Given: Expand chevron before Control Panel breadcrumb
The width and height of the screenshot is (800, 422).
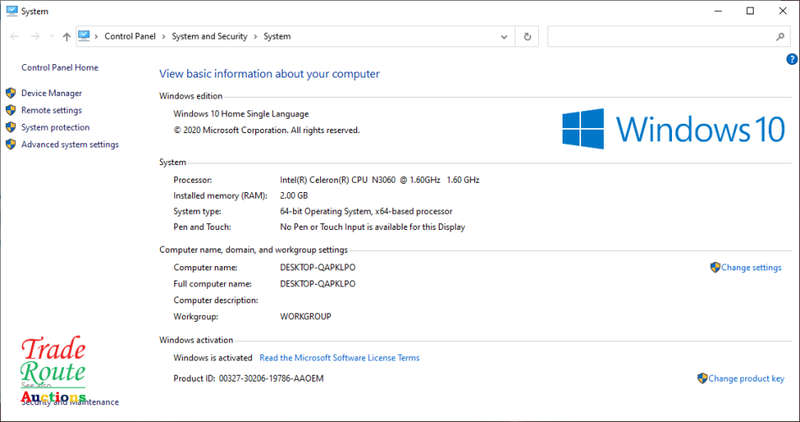Looking at the screenshot, I should [x=96, y=36].
